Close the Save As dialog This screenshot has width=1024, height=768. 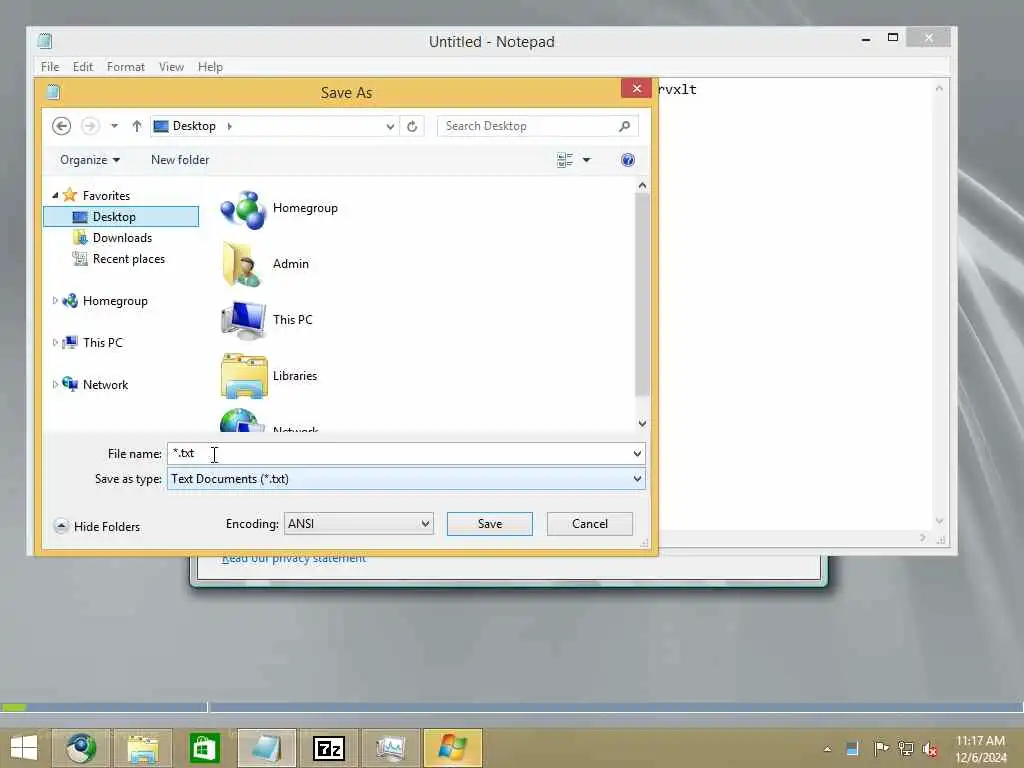[637, 88]
